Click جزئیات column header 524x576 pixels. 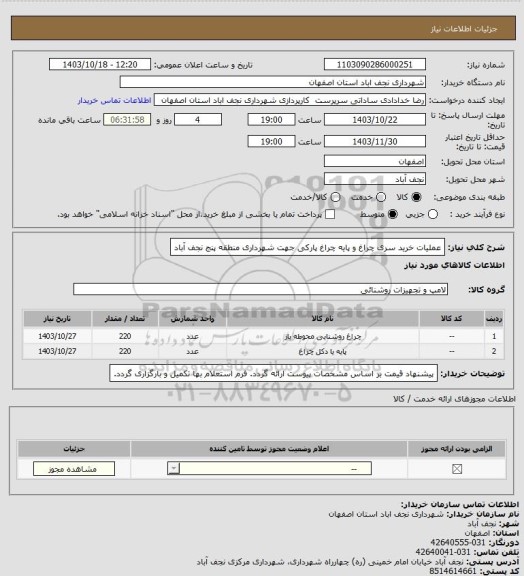74,449
